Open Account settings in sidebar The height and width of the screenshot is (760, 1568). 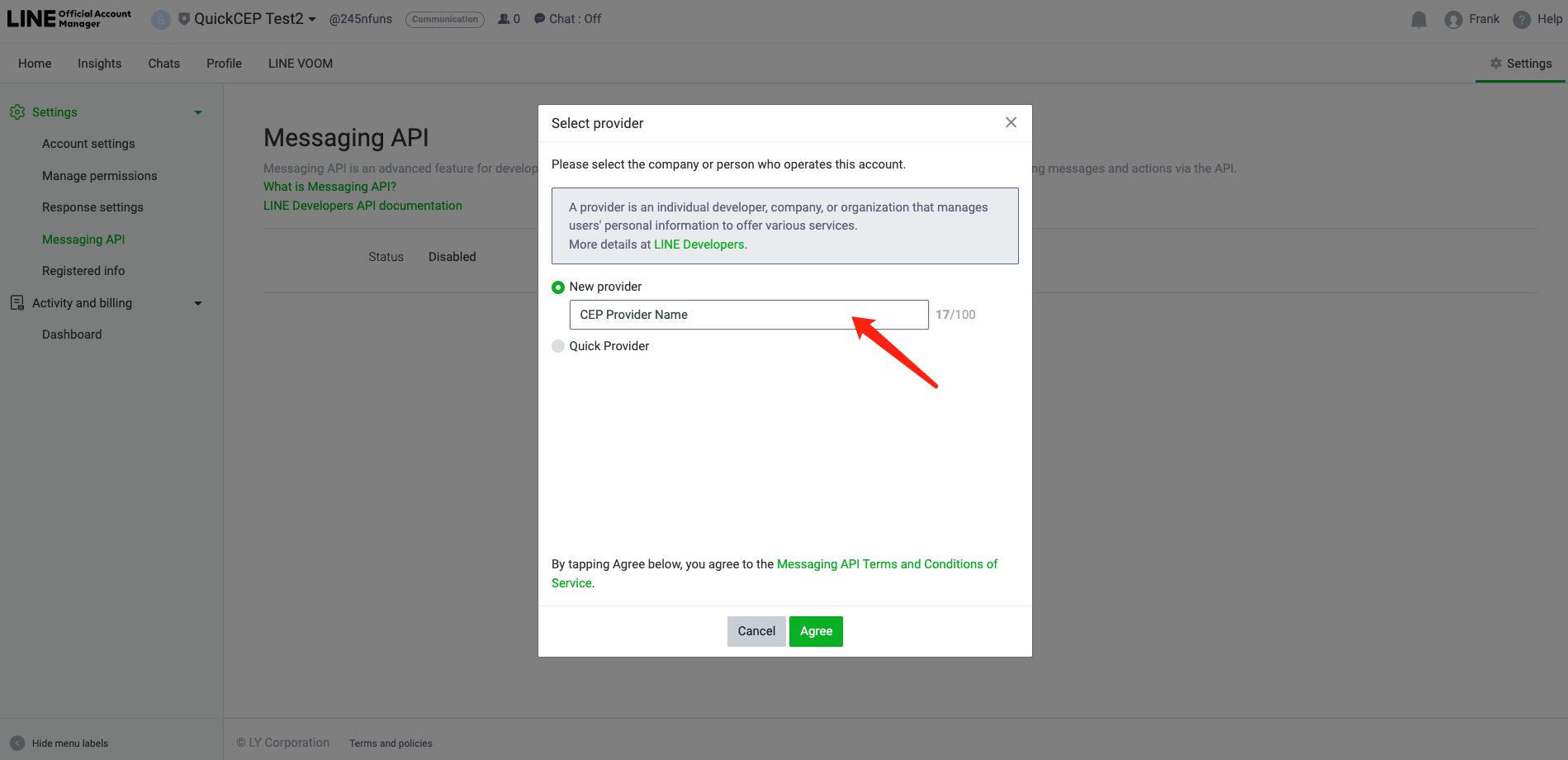click(x=88, y=144)
